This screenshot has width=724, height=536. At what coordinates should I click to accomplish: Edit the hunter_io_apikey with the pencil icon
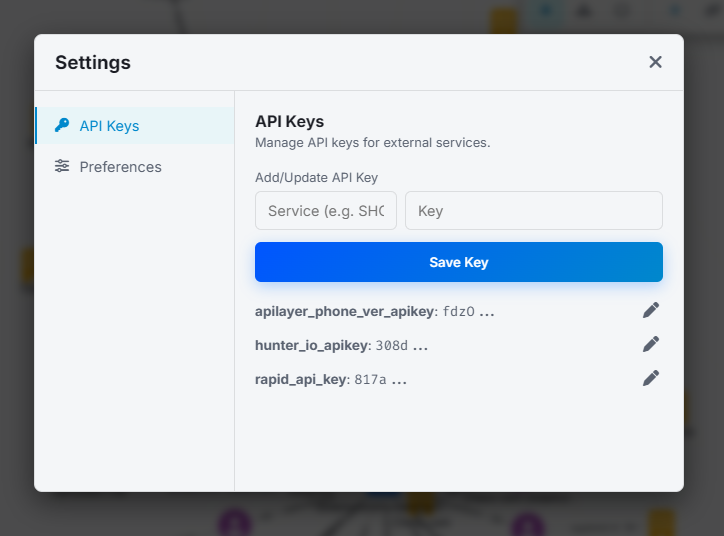click(x=651, y=344)
